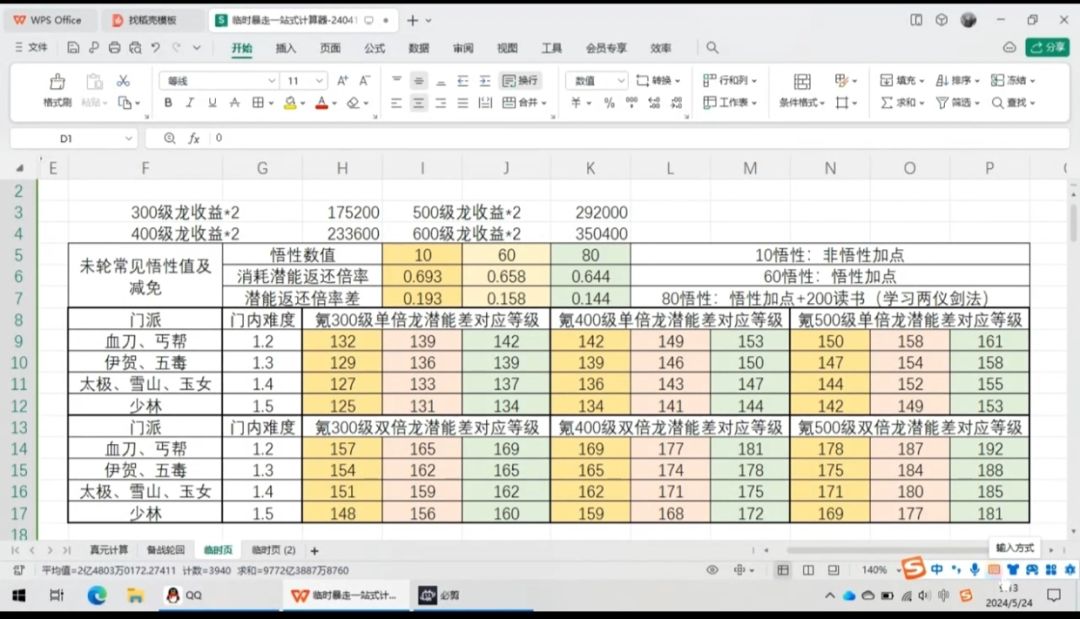Viewport: 1080px width, 619px height.
Task: Toggle underline formatting
Action: (x=212, y=103)
